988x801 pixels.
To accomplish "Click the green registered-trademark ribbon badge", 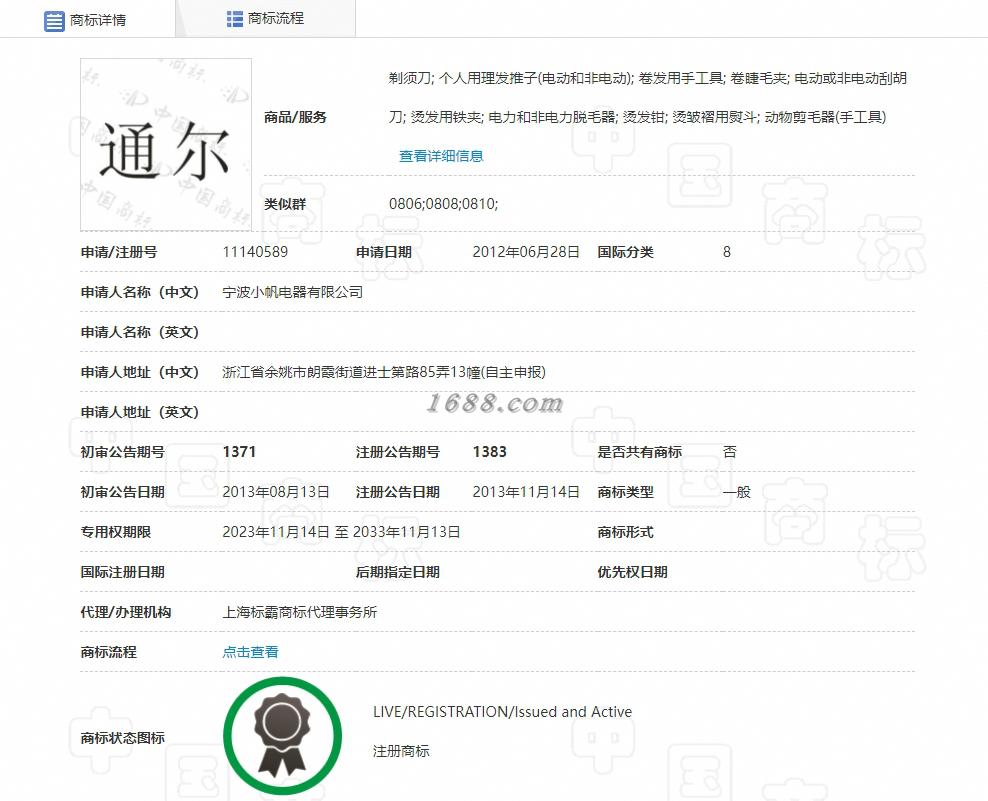I will (282, 736).
